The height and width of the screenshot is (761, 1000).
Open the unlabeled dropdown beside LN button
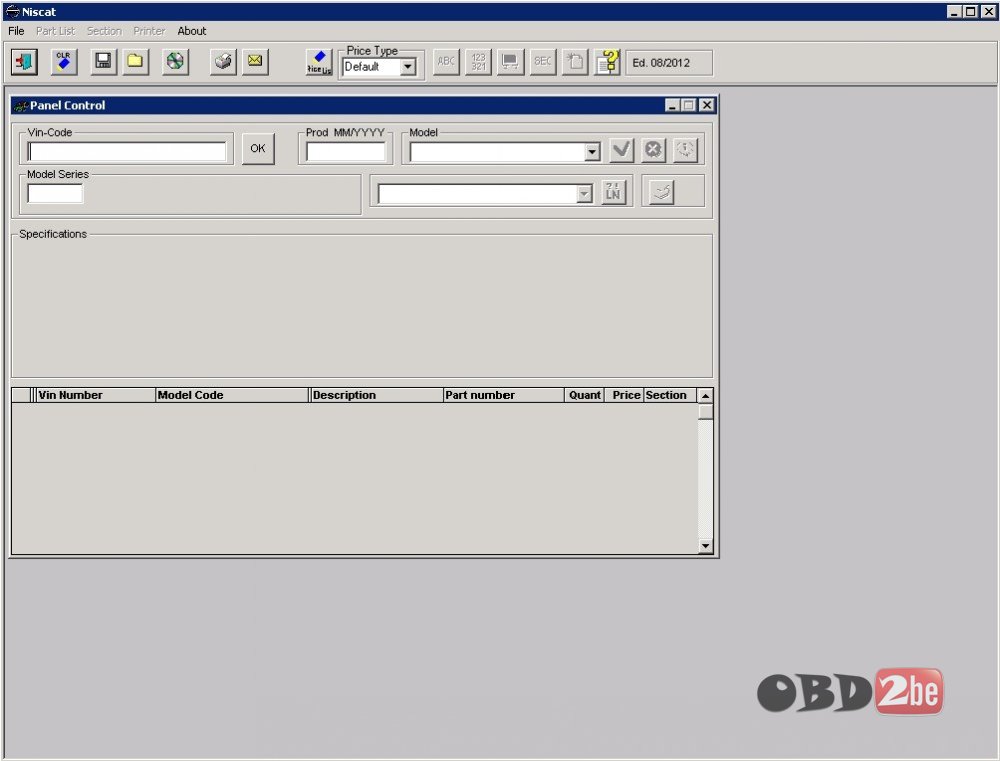[584, 194]
